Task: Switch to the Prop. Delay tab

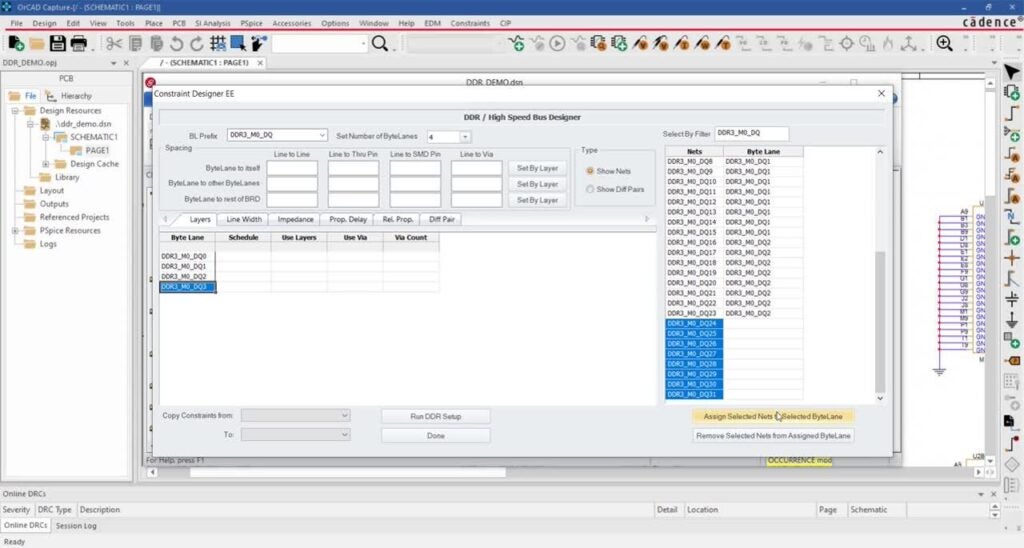Action: pyautogui.click(x=347, y=219)
